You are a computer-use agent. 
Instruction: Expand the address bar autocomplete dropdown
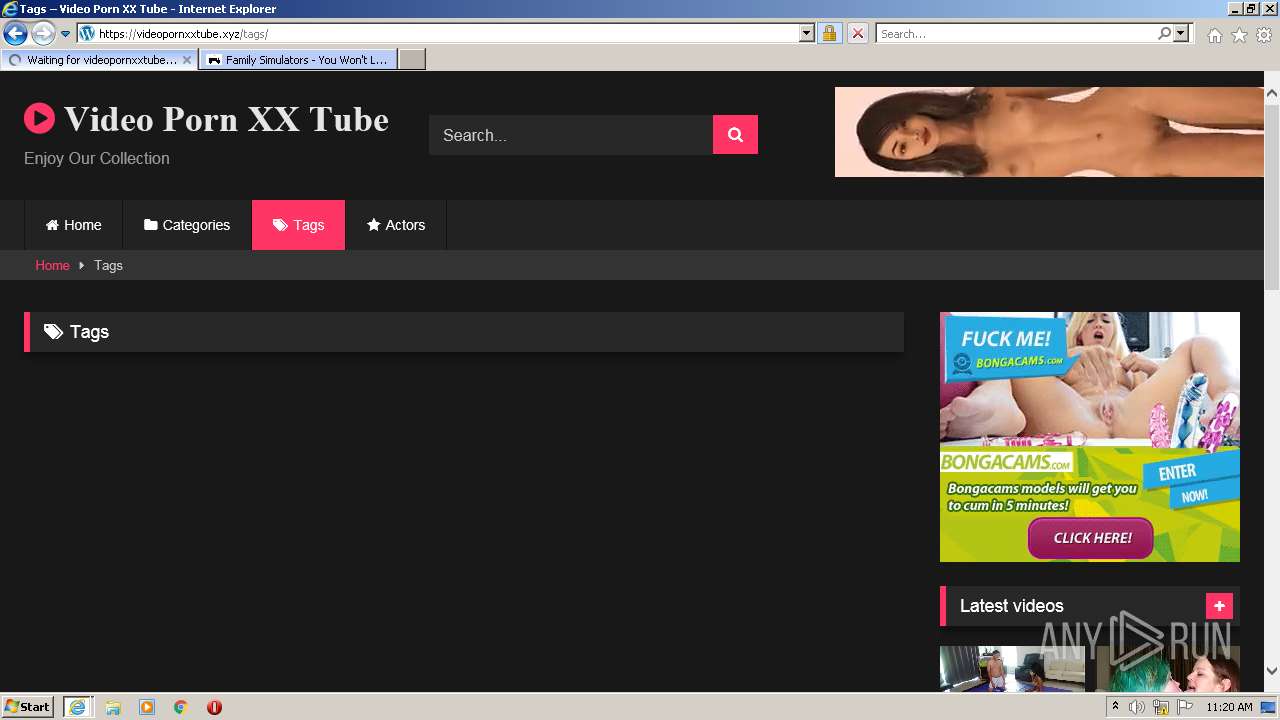807,34
